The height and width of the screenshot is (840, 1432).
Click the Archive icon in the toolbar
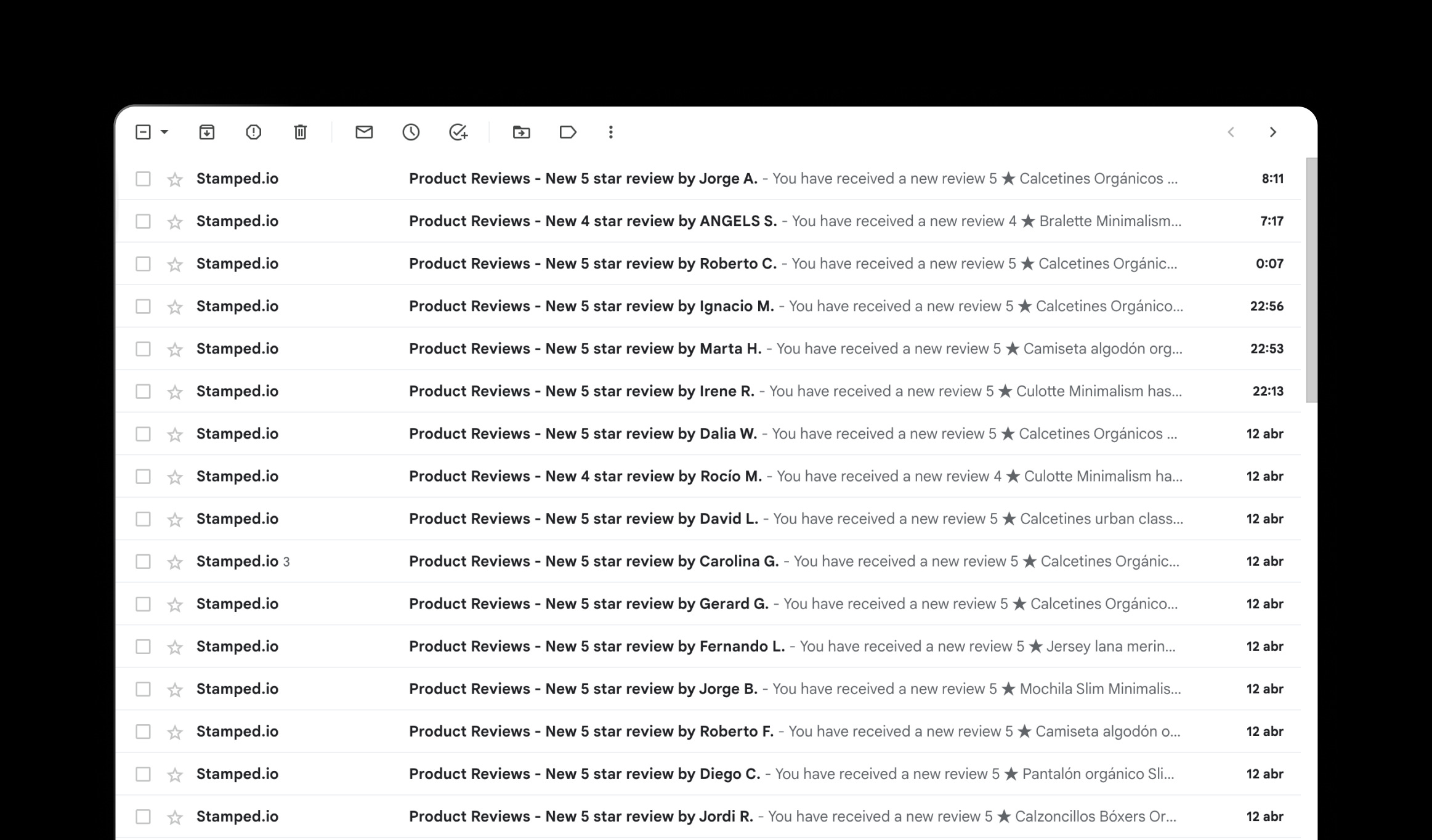[207, 132]
